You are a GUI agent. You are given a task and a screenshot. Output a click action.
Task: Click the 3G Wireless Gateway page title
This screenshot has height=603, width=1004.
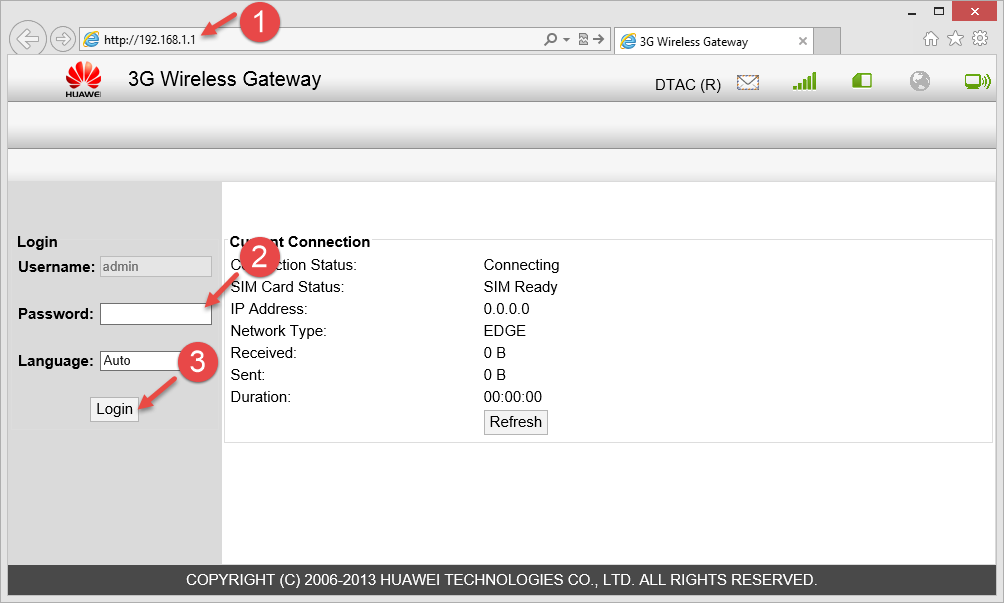pos(225,79)
